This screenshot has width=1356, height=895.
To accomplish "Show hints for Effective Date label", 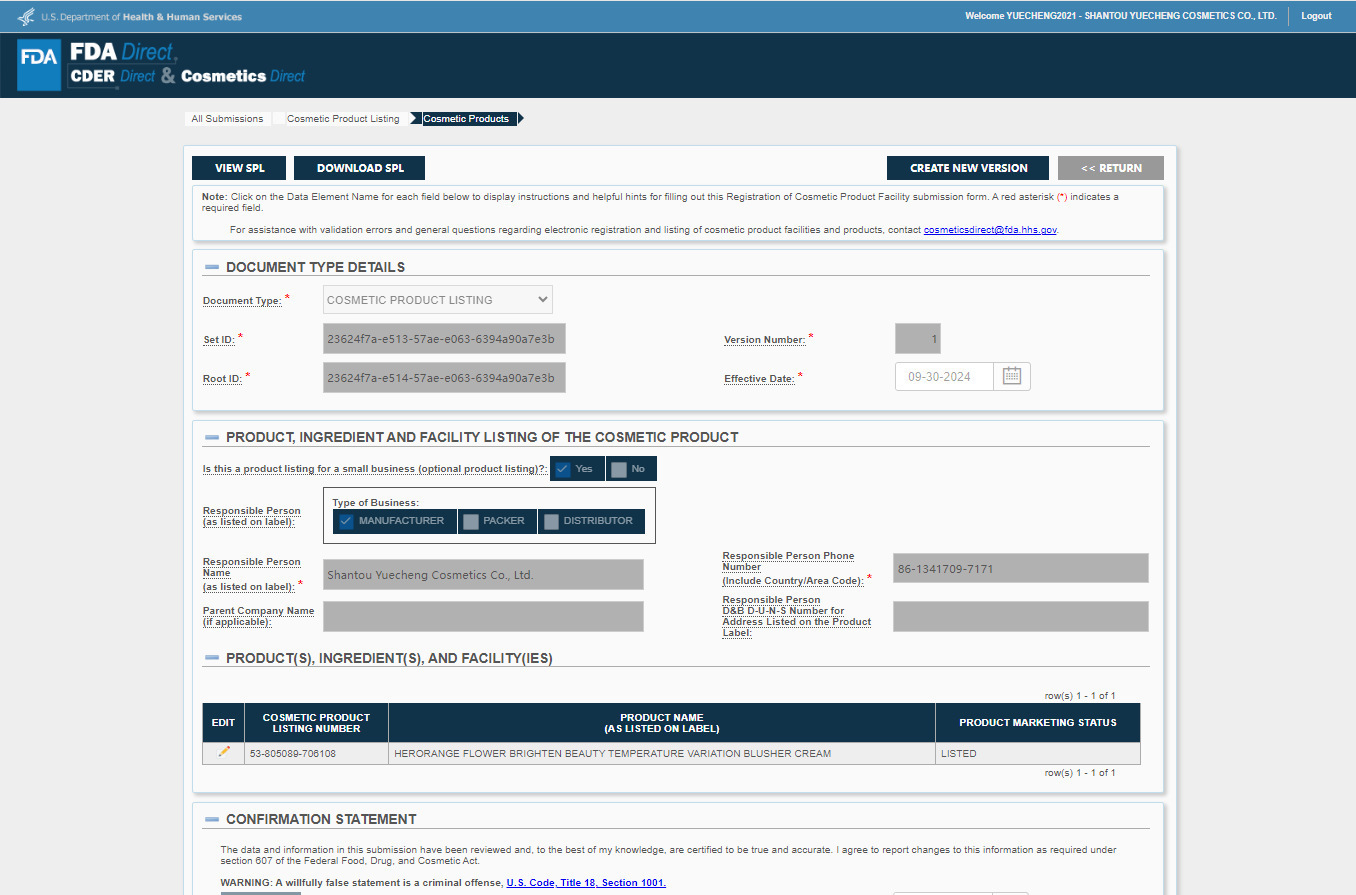I will pyautogui.click(x=759, y=379).
